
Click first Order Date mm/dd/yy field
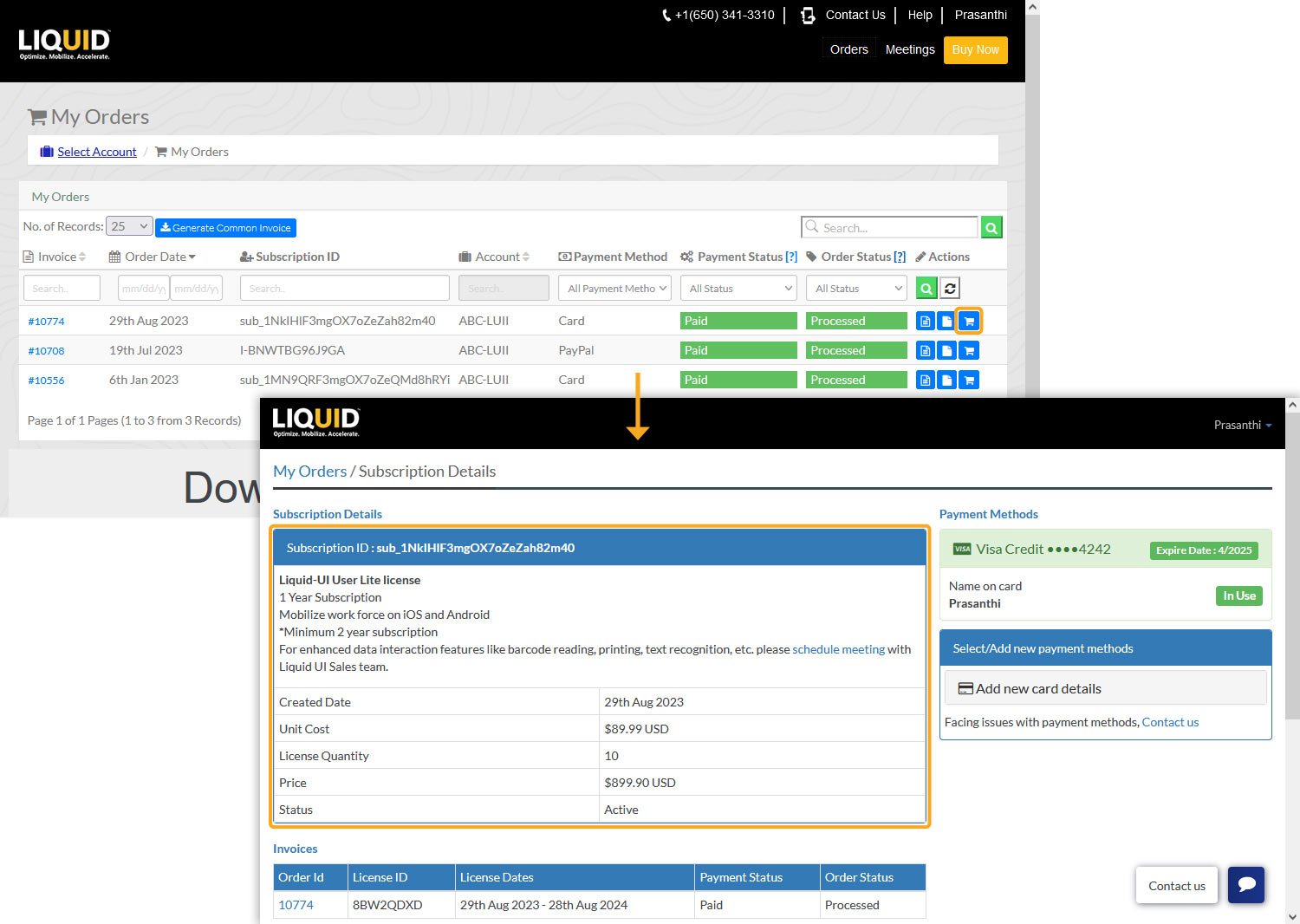tap(143, 288)
